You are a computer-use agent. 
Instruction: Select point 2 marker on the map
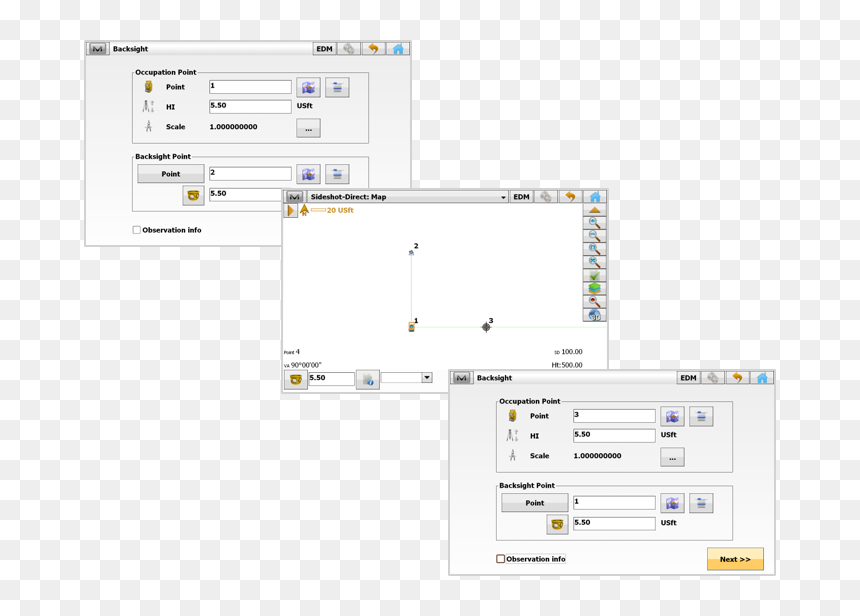point(411,252)
